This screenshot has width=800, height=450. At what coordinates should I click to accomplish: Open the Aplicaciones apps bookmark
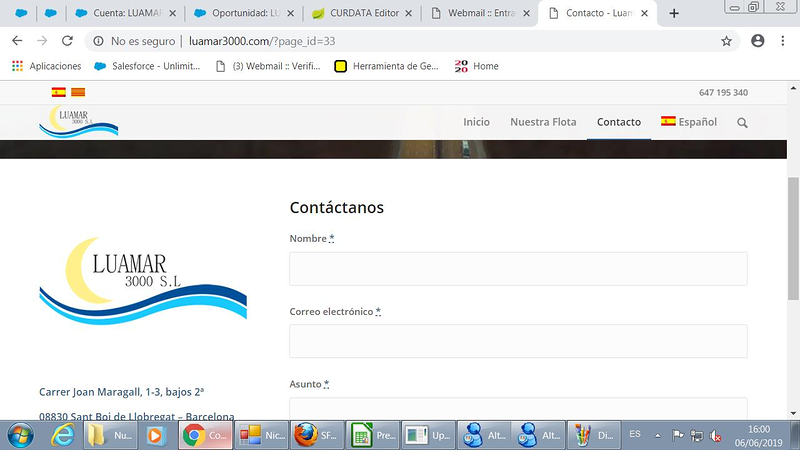(46, 66)
